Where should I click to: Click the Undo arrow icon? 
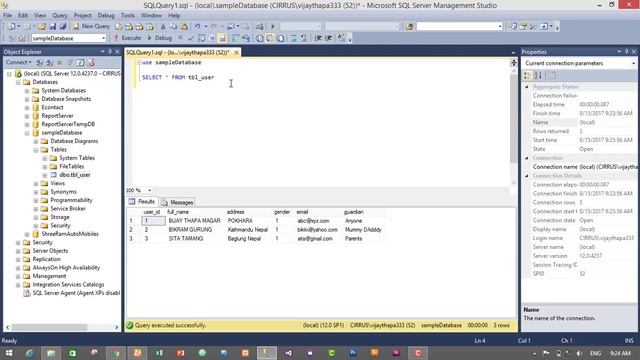pyautogui.click(x=197, y=27)
